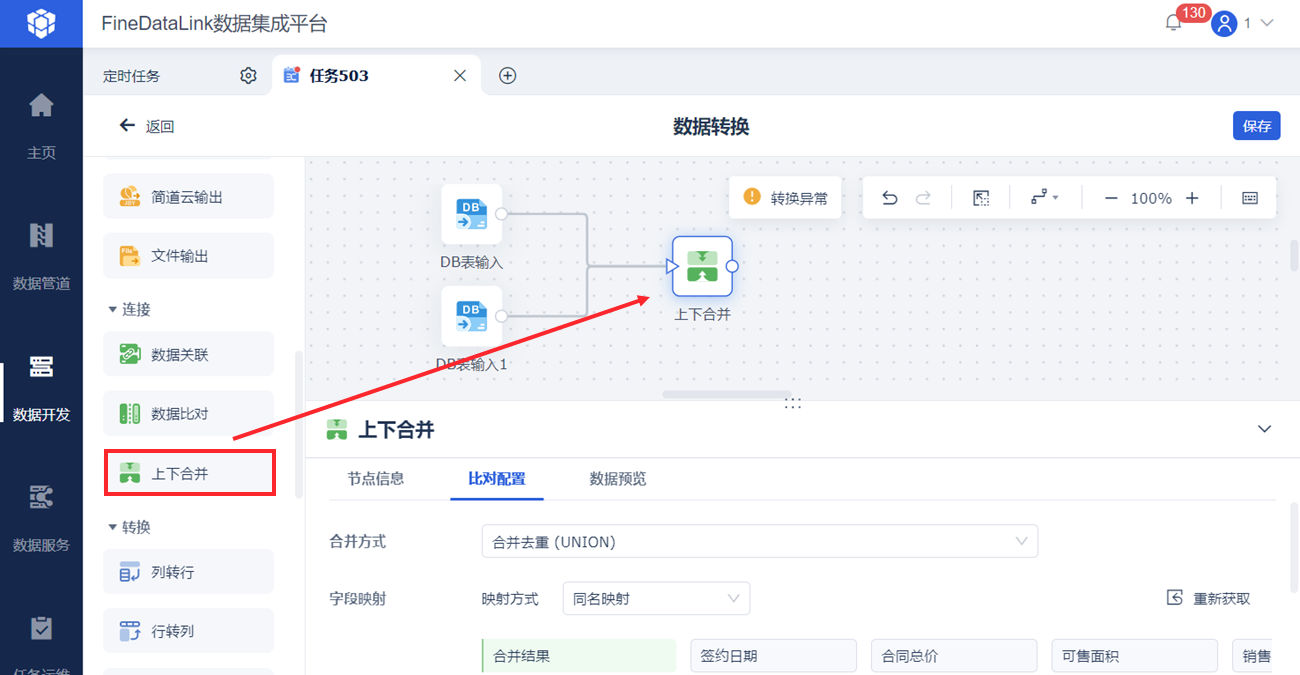Click the undo arrow in canvas toolbar
This screenshot has width=1300, height=675.
pyautogui.click(x=889, y=198)
